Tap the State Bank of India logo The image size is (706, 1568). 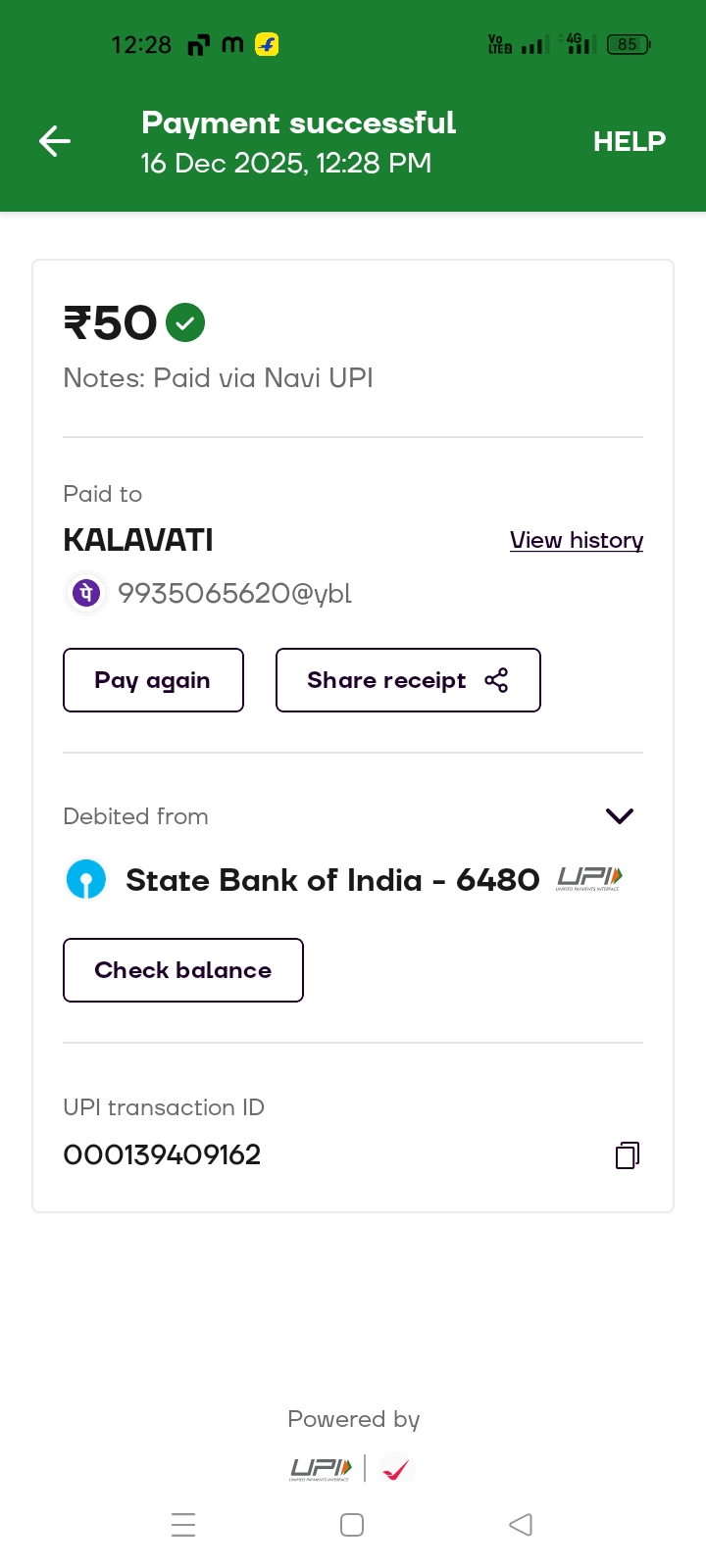[86, 879]
